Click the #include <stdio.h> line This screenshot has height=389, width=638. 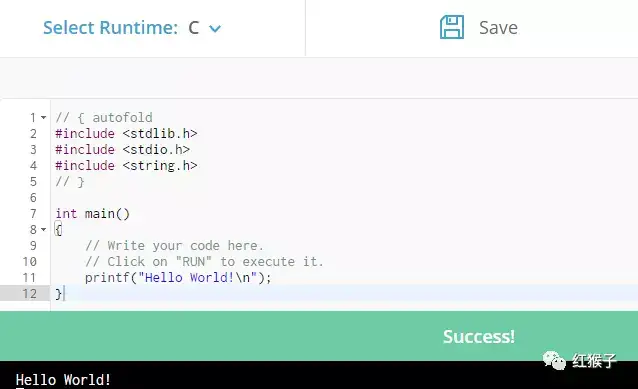(x=122, y=150)
